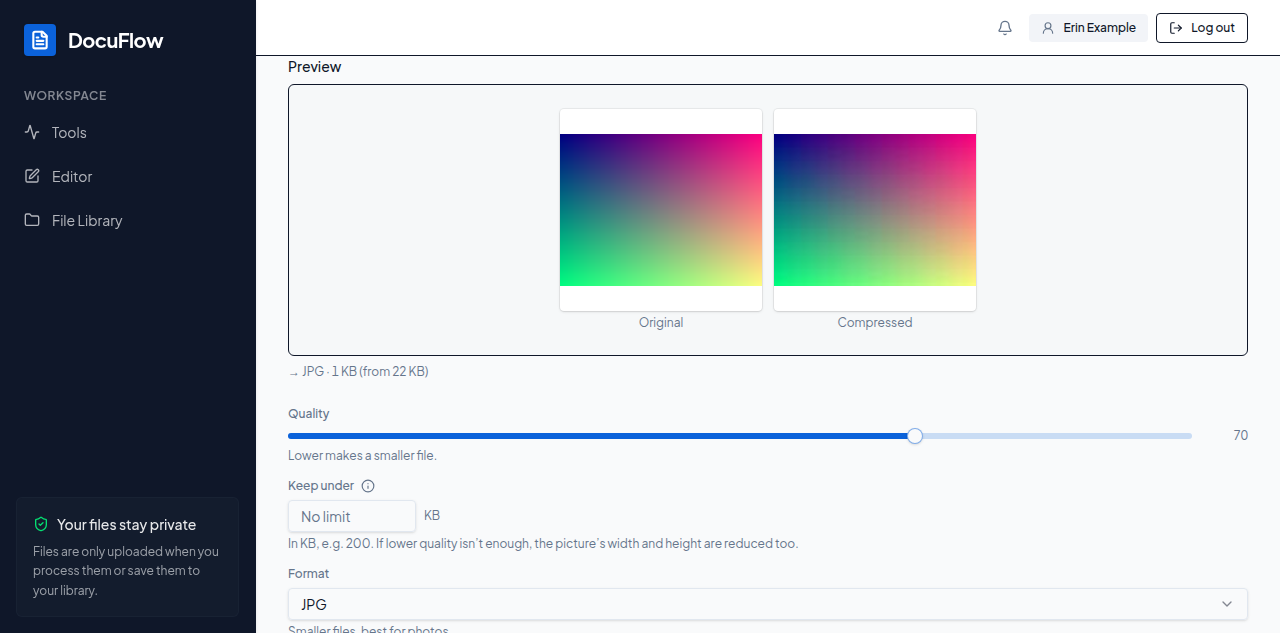Image resolution: width=1280 pixels, height=633 pixels.
Task: Open the Erin Example account button
Action: (1088, 28)
